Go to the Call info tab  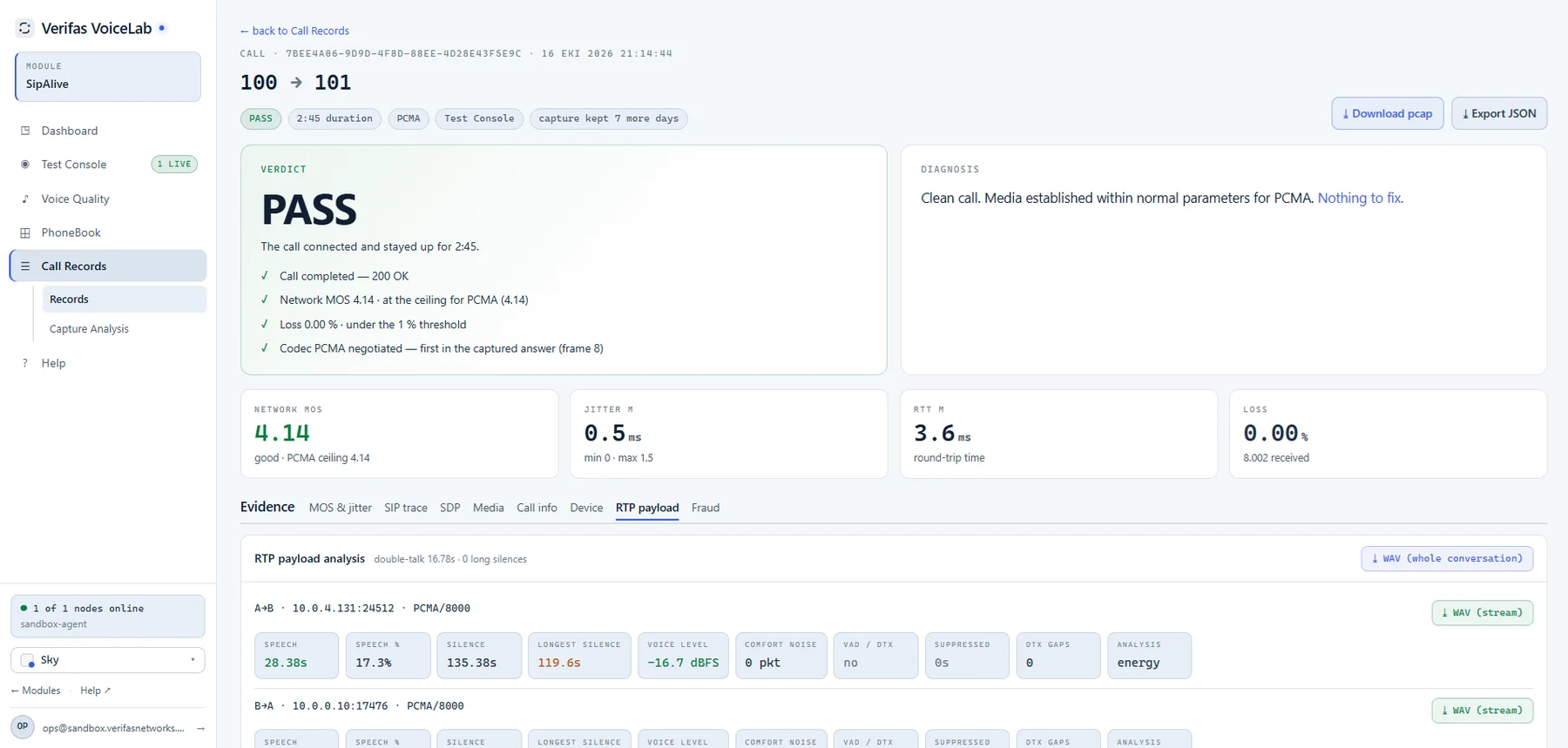[537, 508]
